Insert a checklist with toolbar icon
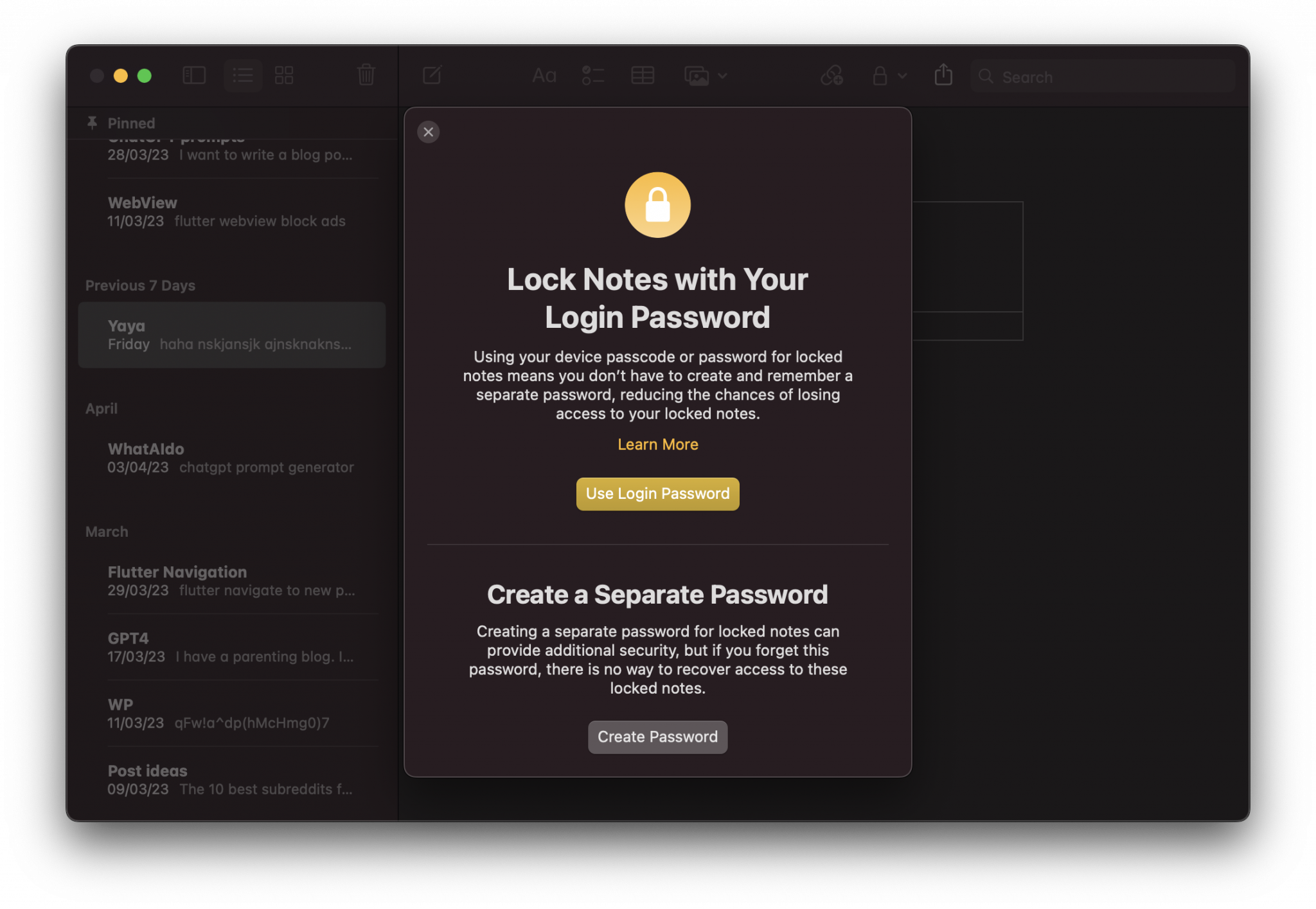Image resolution: width=1316 pixels, height=909 pixels. point(592,76)
